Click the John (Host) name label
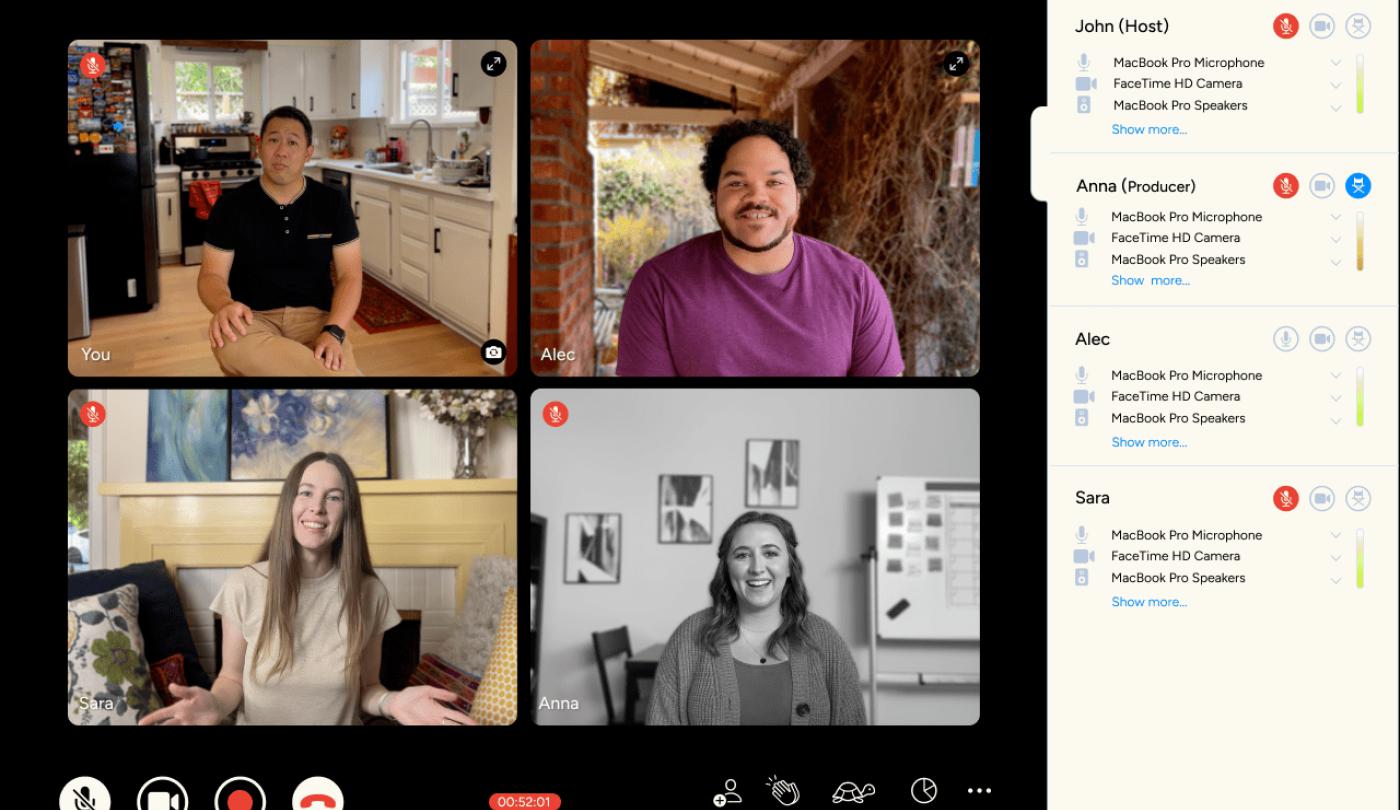Screen dimensions: 1400x810 pos(1122,26)
